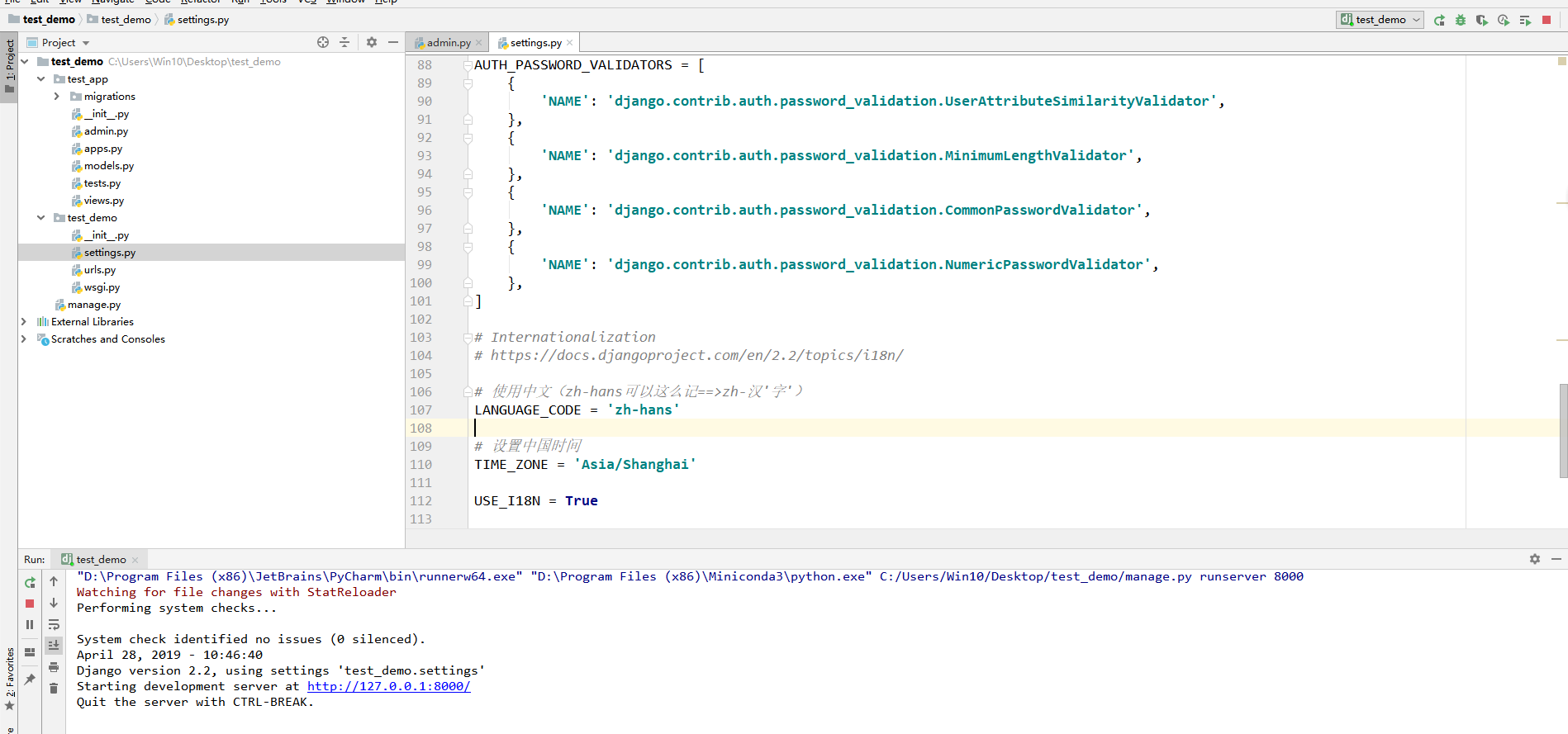Select urls.py in the project tree

[99, 270]
